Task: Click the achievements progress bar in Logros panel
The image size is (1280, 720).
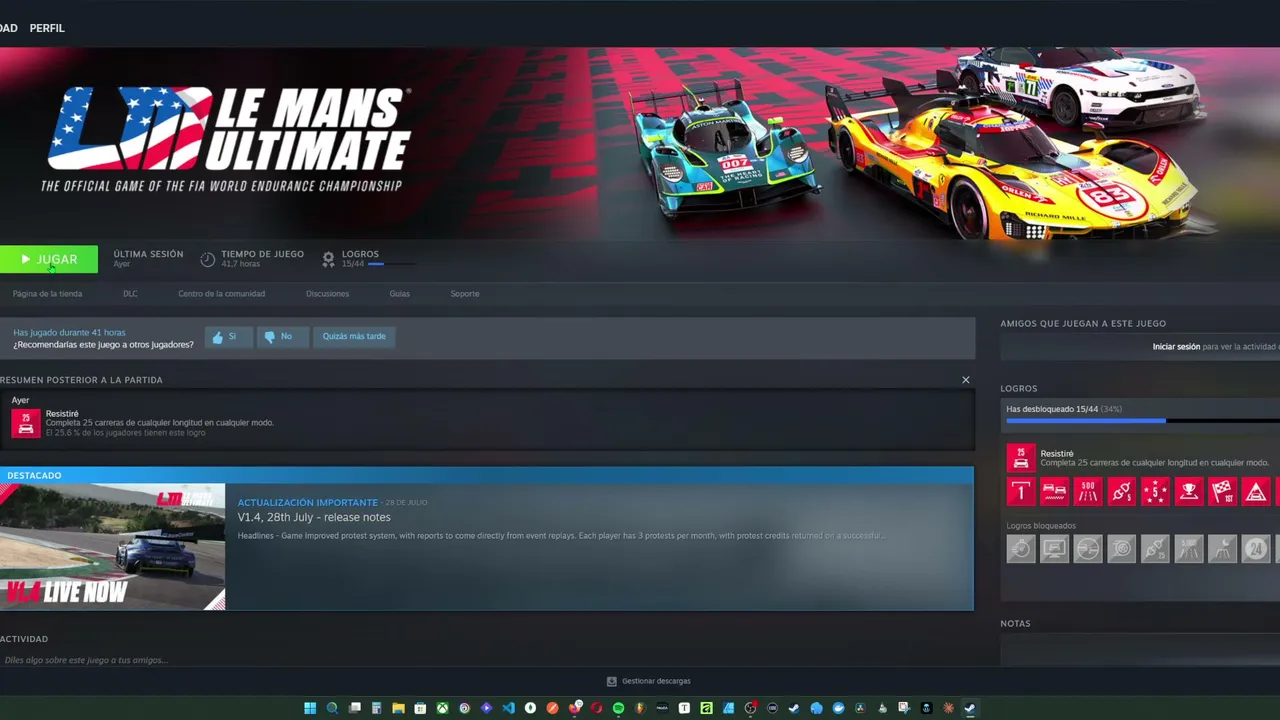Action: (x=1143, y=421)
